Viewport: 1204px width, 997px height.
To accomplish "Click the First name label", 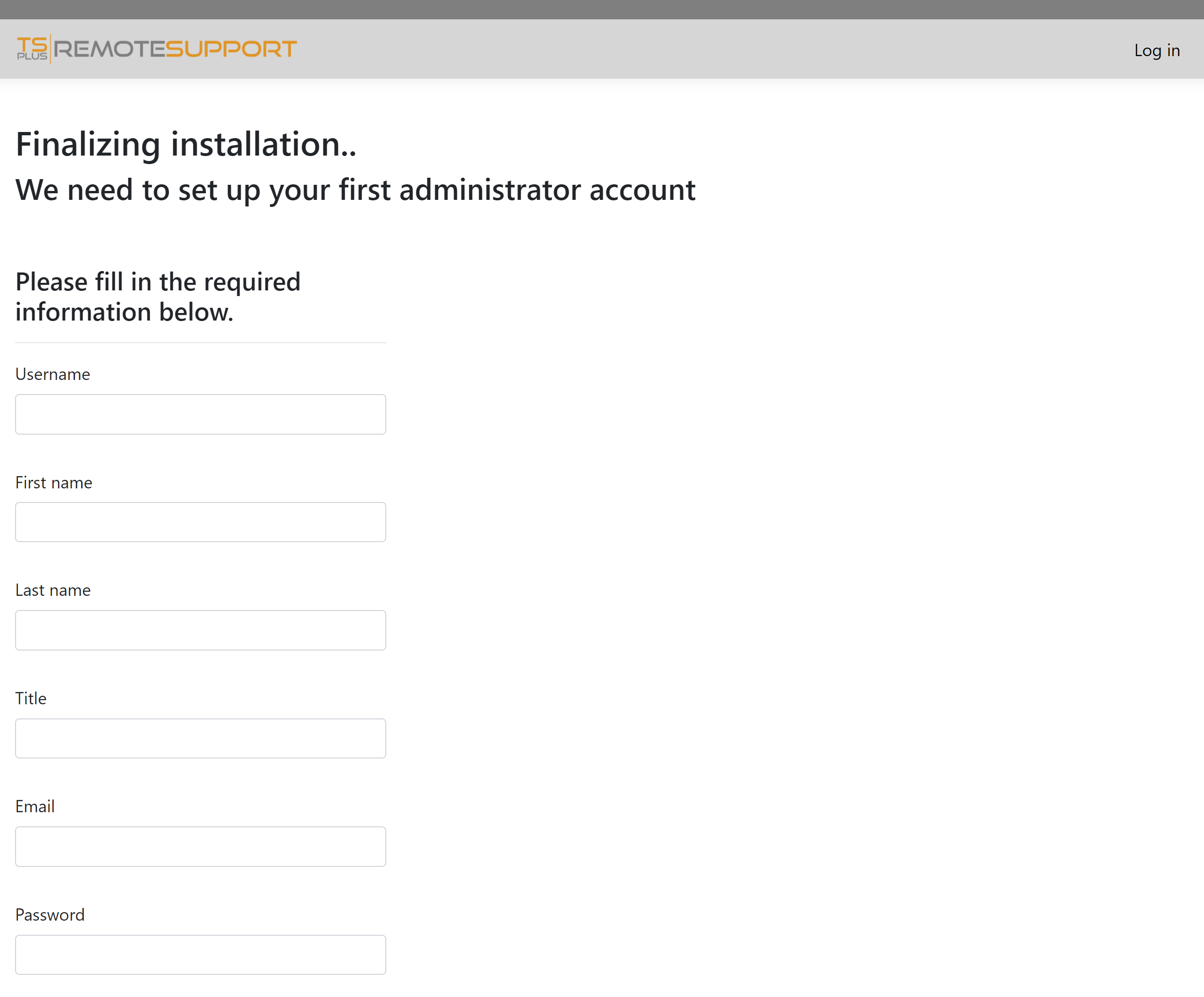I will (x=53, y=482).
